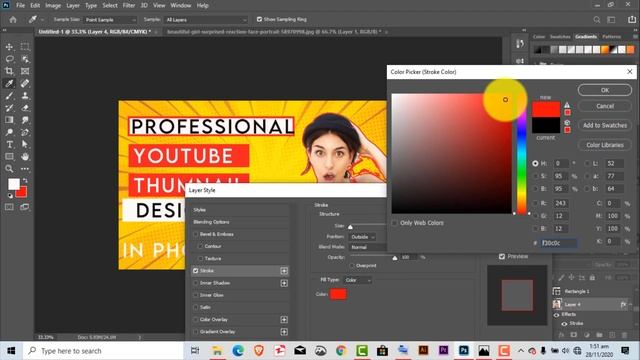Select the Move tool
This screenshot has width=640, height=360.
tap(9, 47)
